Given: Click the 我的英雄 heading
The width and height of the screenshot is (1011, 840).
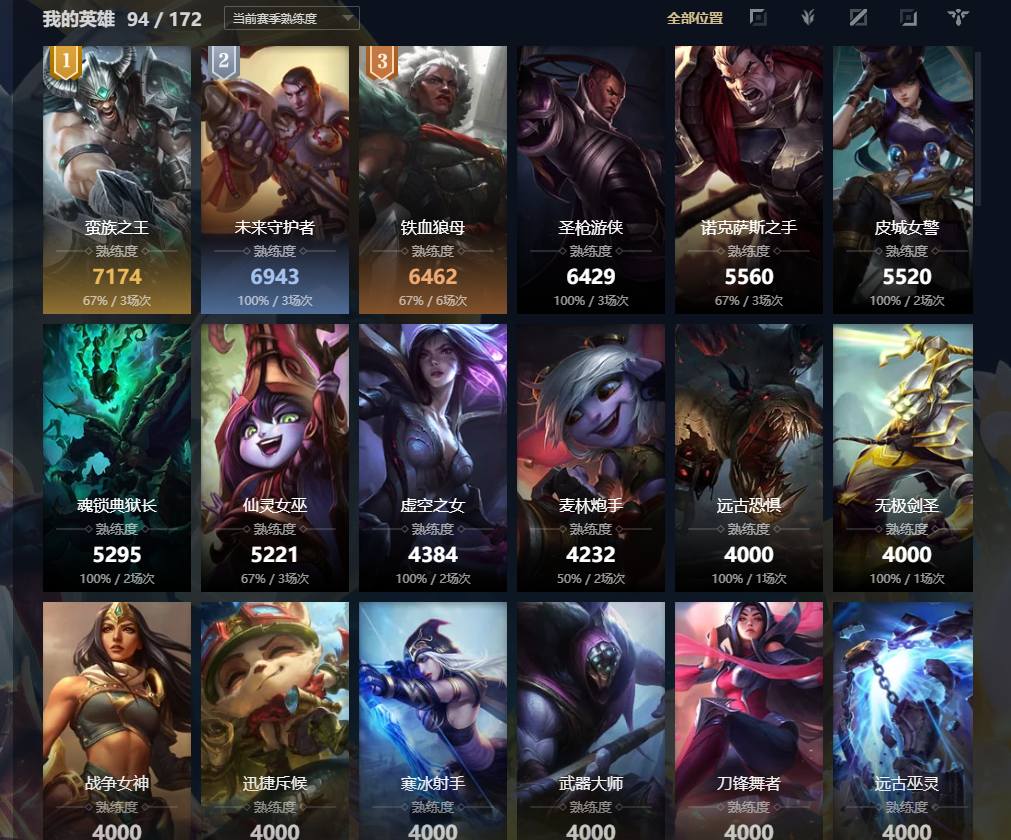Looking at the screenshot, I should pyautogui.click(x=79, y=19).
